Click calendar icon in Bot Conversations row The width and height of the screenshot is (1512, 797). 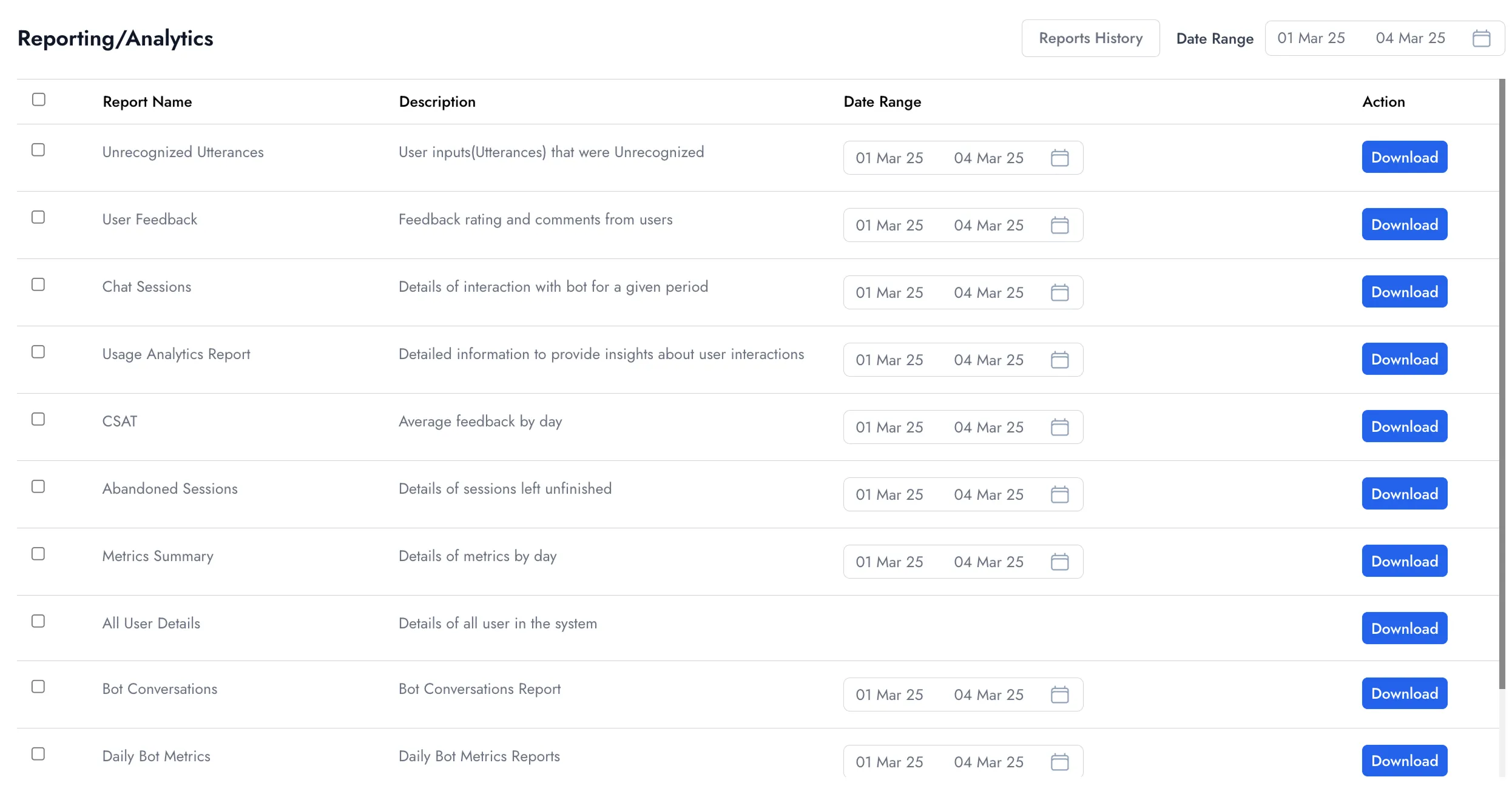tap(1059, 694)
